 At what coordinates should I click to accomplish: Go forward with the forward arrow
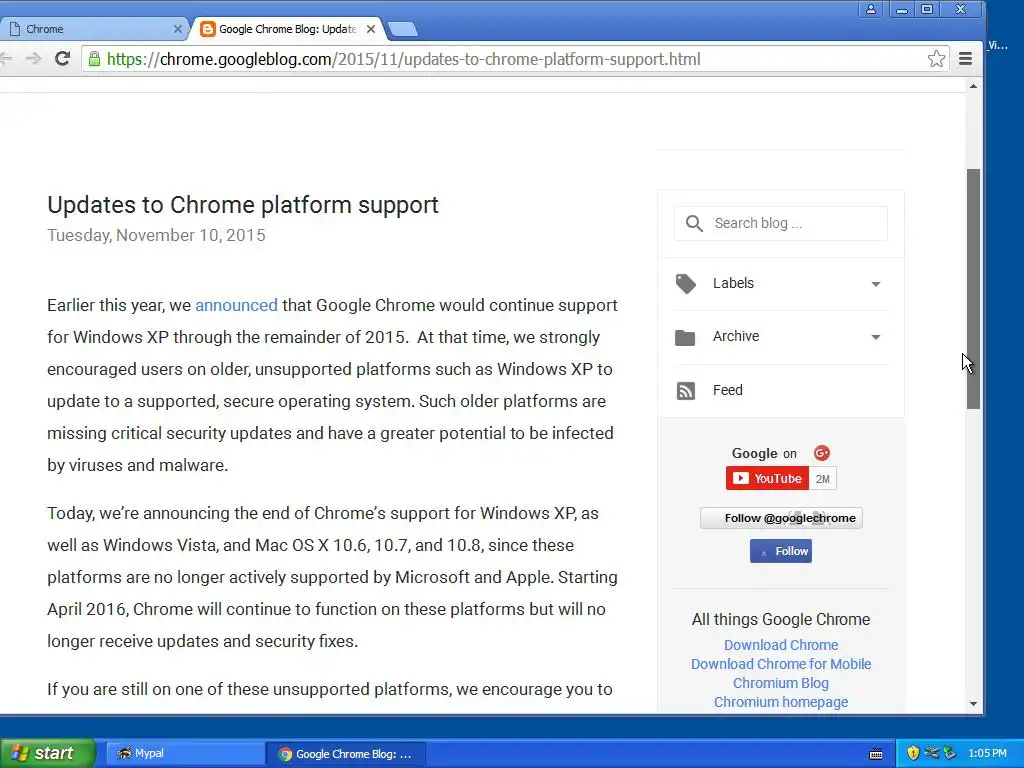click(x=33, y=59)
